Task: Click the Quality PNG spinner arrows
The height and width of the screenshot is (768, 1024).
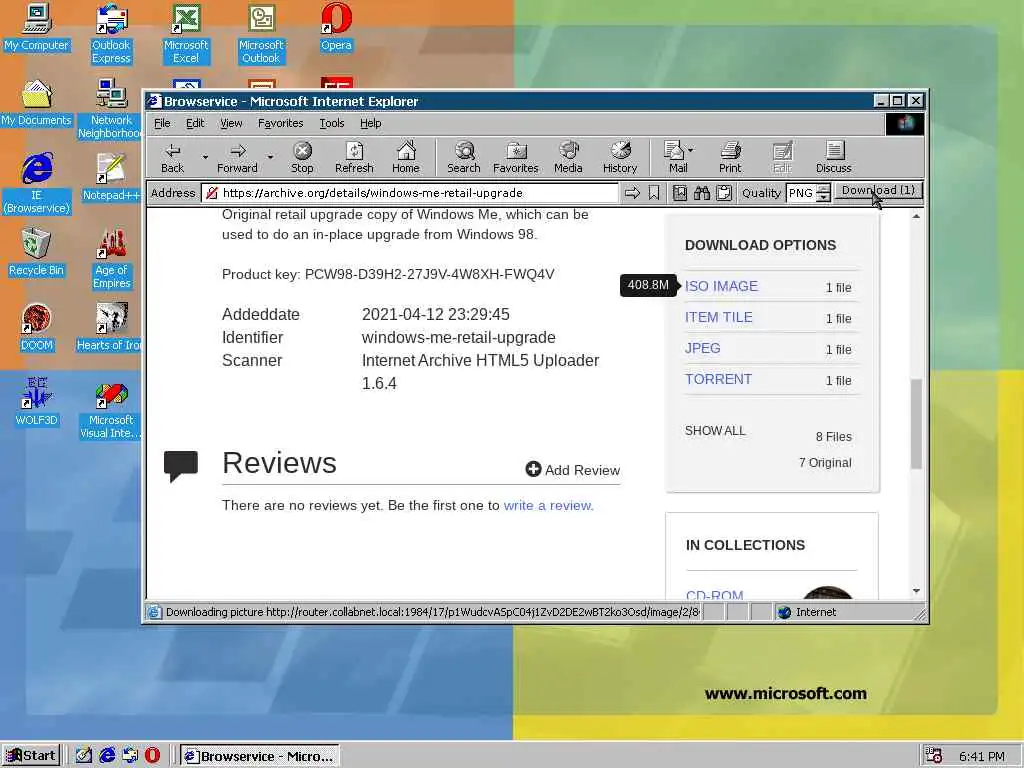Action: click(824, 193)
